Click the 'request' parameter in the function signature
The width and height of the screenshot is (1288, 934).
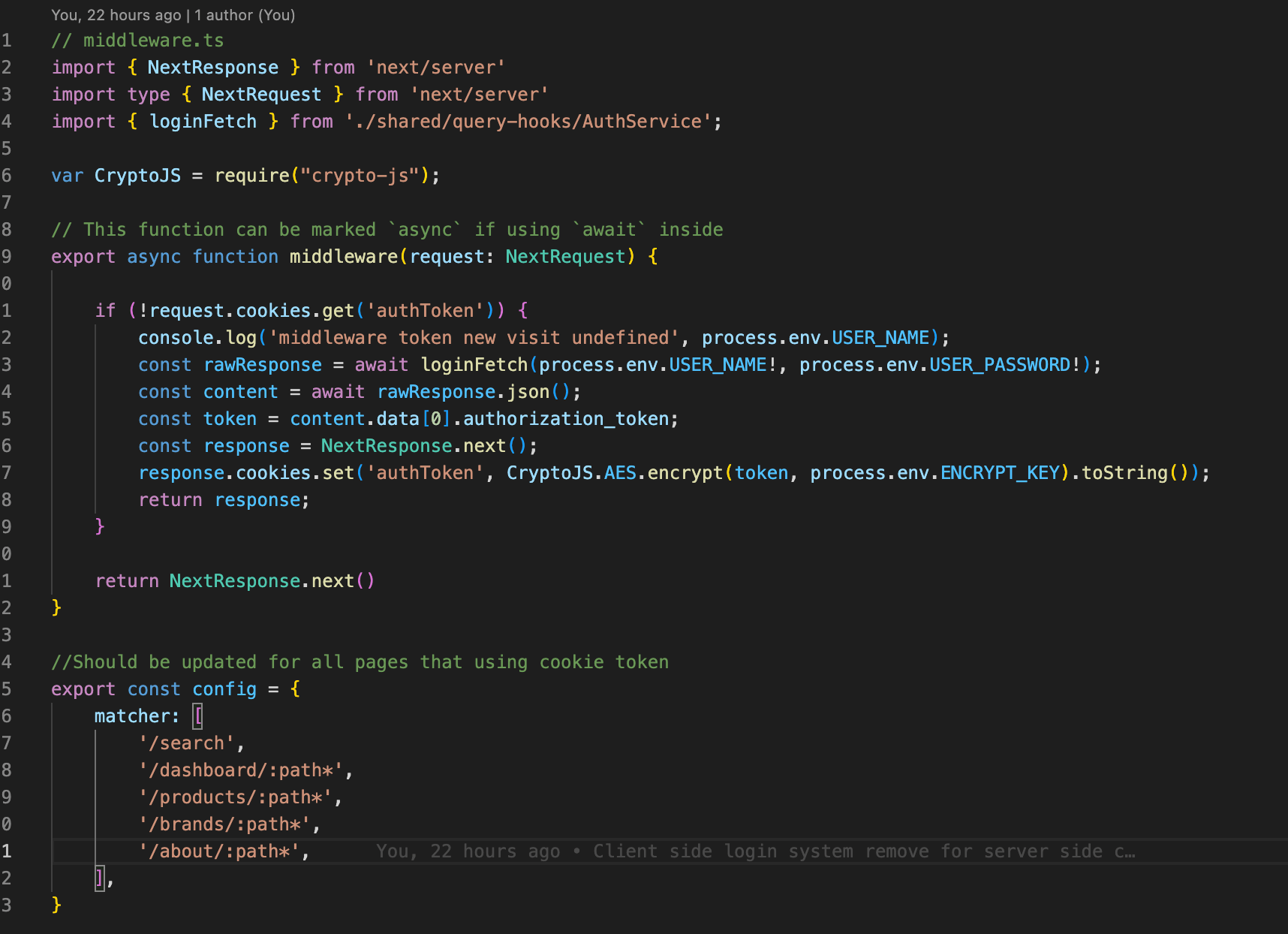tap(447, 257)
